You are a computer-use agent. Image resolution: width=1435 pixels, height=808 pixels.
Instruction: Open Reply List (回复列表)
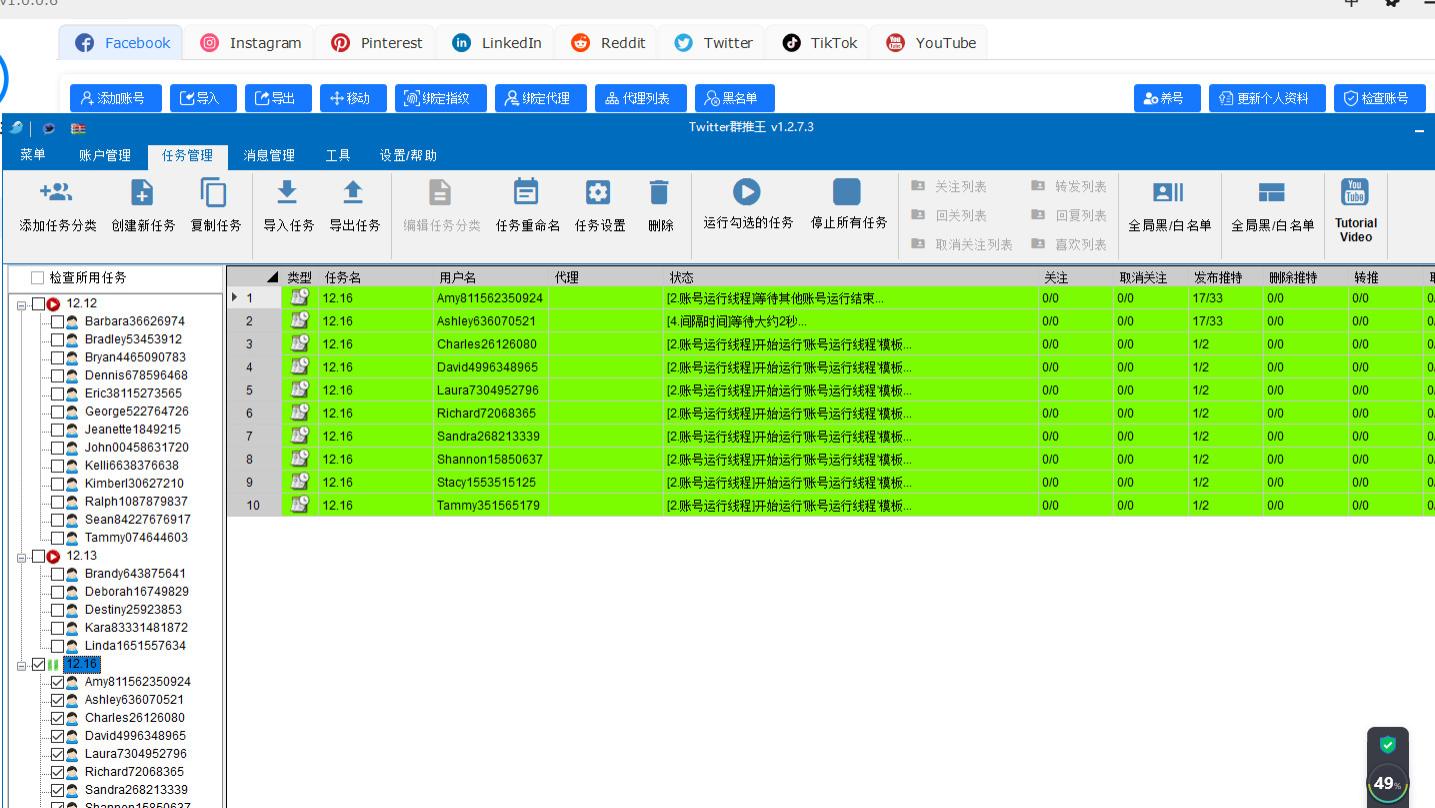click(1069, 215)
